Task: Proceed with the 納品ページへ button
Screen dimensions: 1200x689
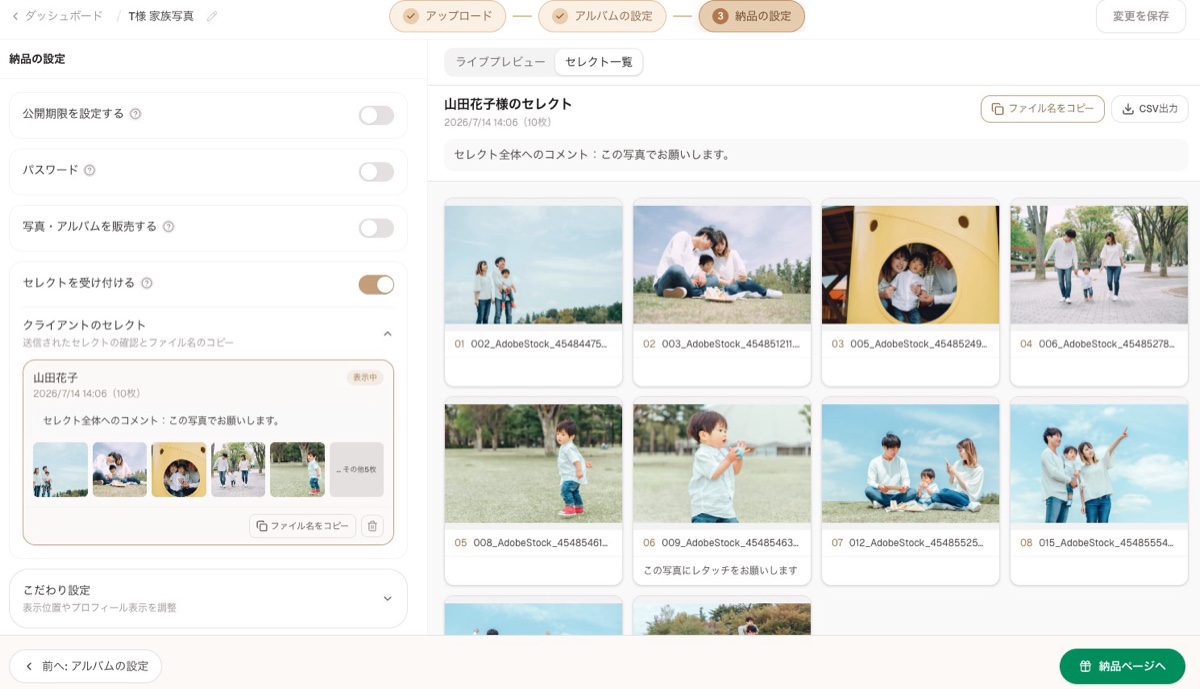Action: point(1122,666)
